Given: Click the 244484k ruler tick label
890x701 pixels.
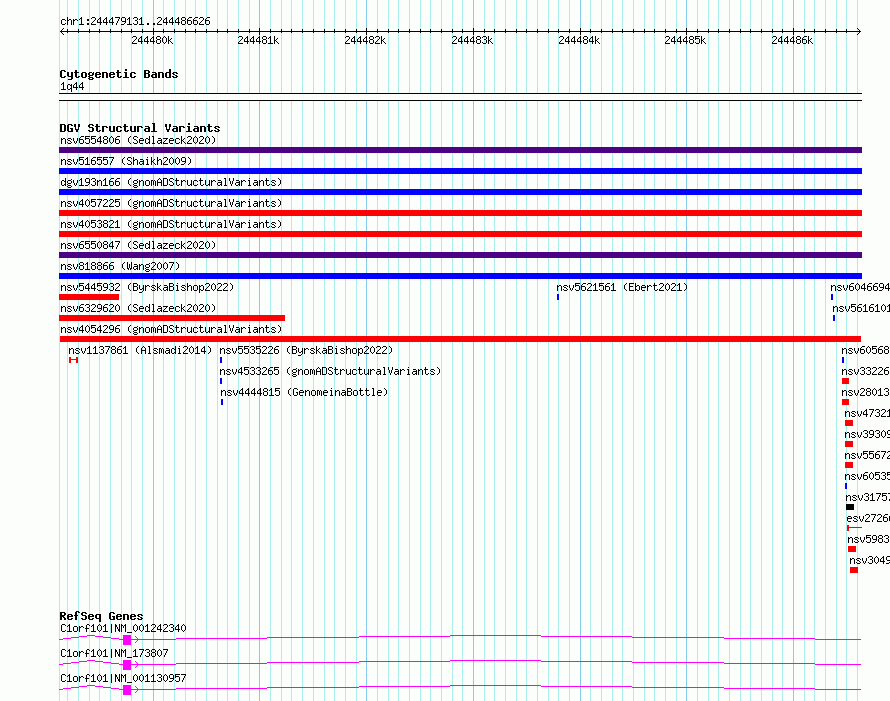Looking at the screenshot, I should coord(579,40).
